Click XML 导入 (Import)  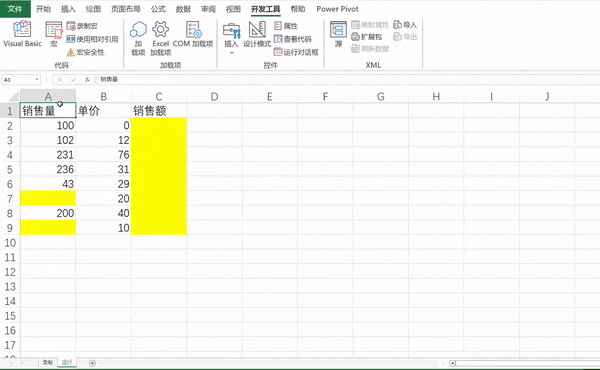pyautogui.click(x=405, y=25)
